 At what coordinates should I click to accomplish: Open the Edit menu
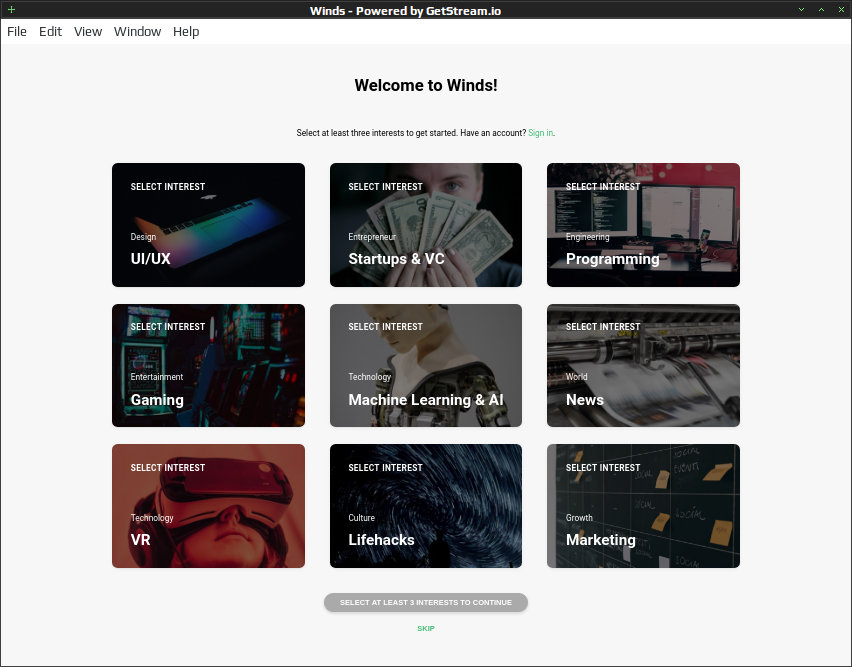(x=51, y=32)
